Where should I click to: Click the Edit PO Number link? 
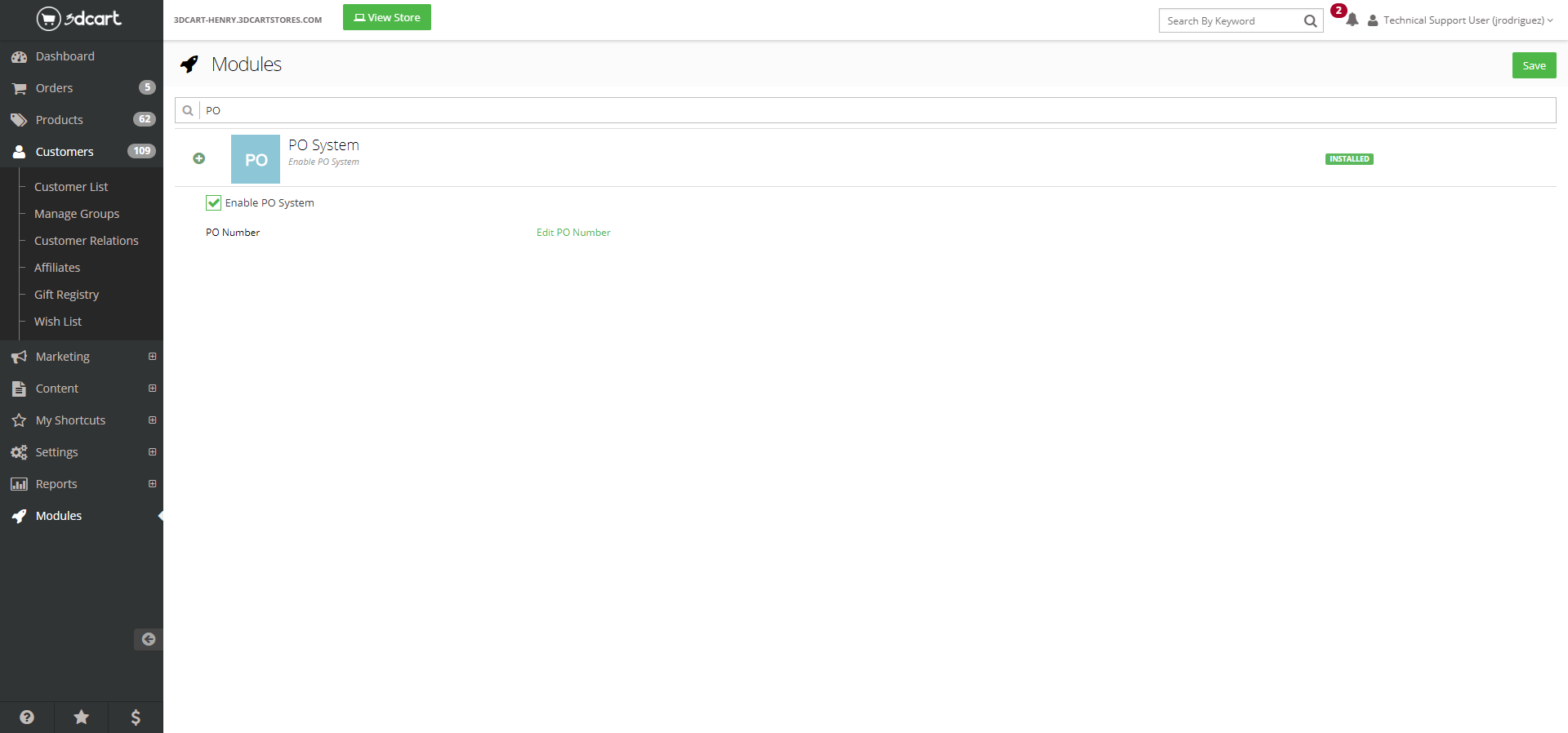(573, 233)
